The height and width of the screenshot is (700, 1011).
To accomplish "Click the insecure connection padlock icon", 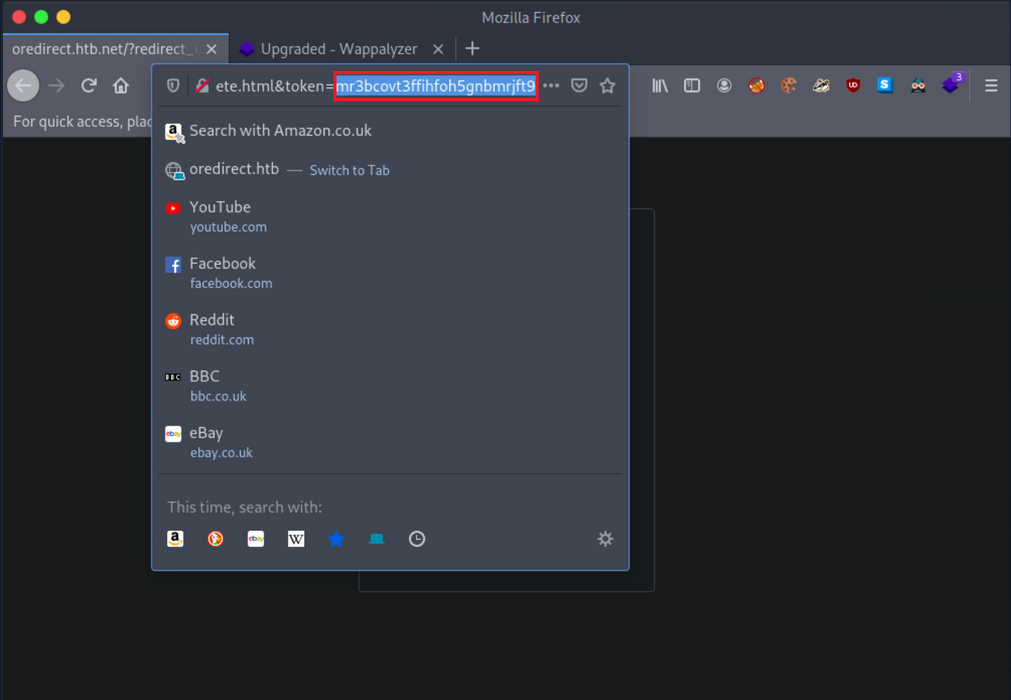I will click(x=202, y=86).
